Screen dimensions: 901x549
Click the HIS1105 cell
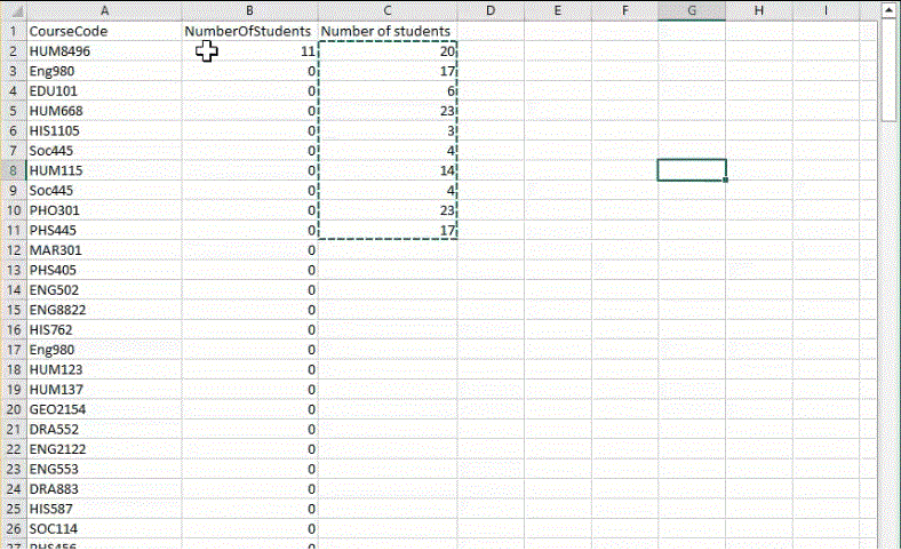point(104,131)
